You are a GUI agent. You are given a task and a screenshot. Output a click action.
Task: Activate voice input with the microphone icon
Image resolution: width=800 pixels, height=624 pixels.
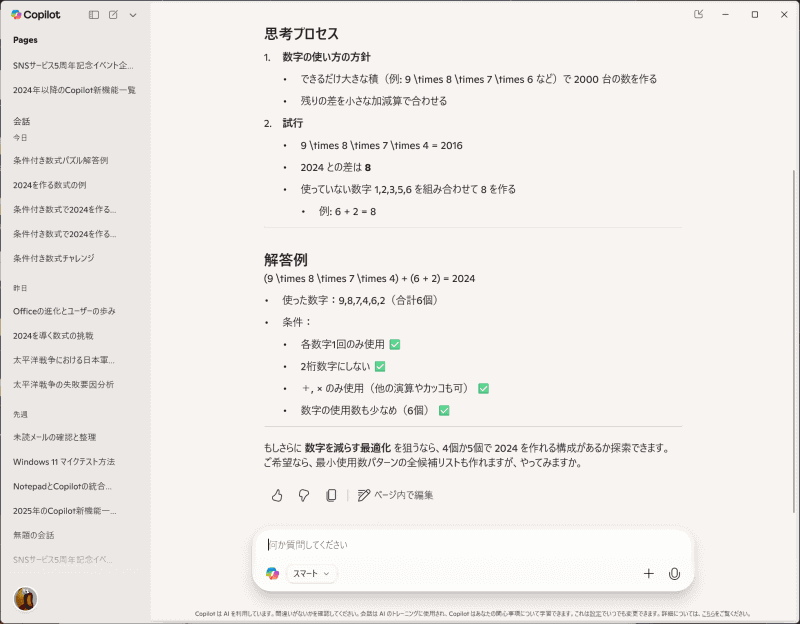click(675, 574)
